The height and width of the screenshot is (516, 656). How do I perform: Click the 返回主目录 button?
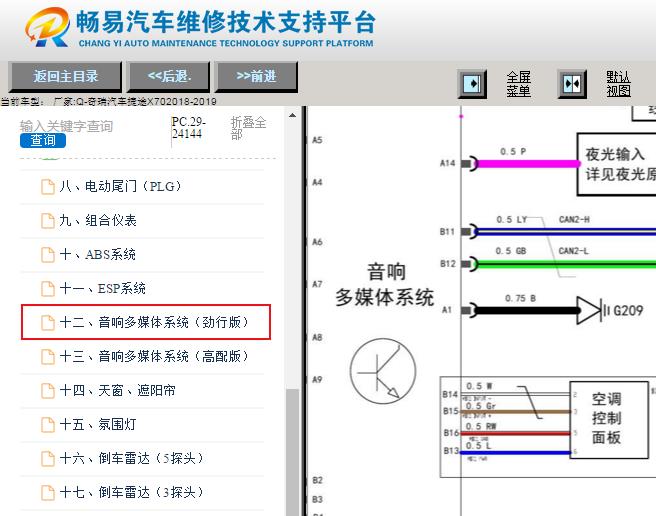point(65,77)
